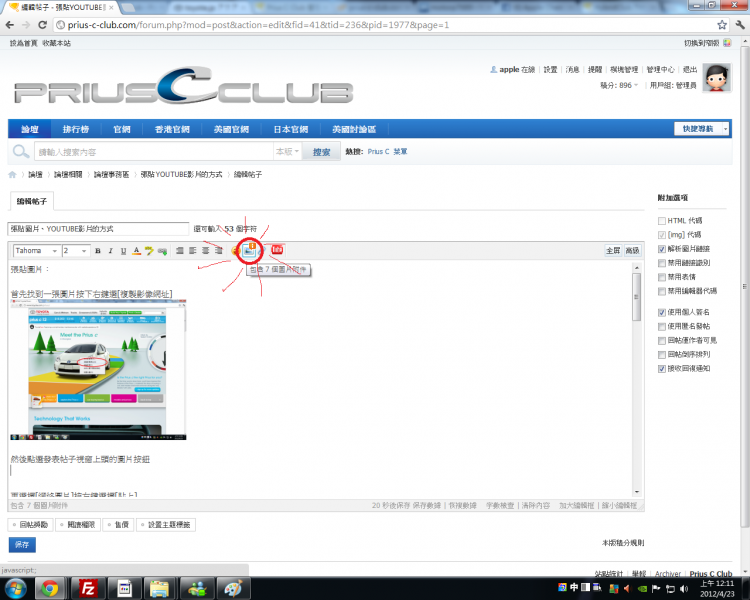Click the search magnifier icon

21,152
